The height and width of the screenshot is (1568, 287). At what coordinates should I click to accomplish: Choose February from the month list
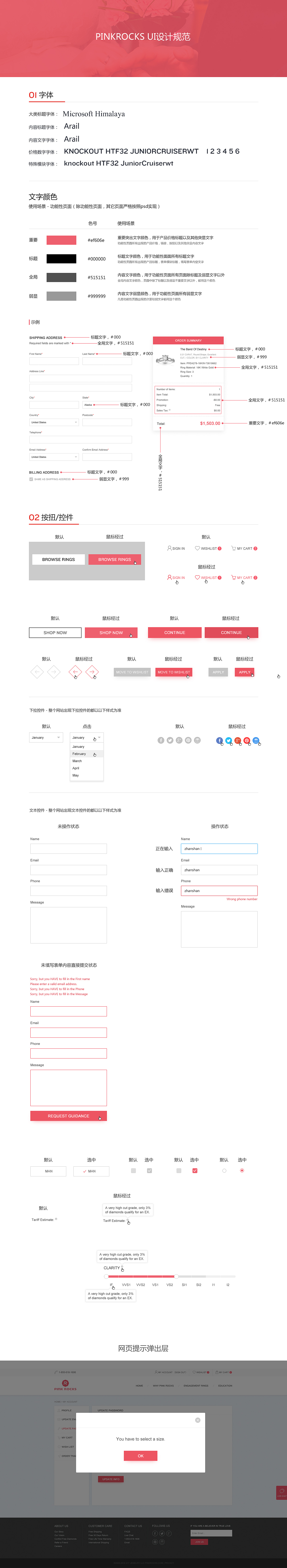click(x=86, y=754)
